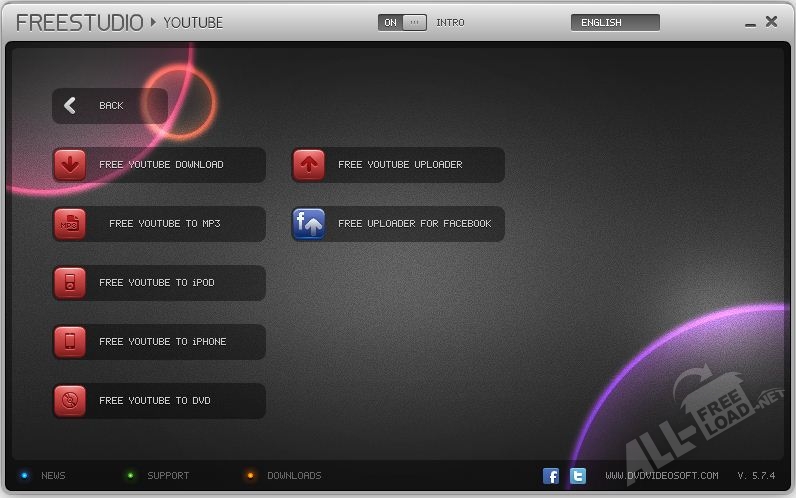The image size is (796, 498).
Task: Open the Support section in footer
Action: tap(167, 476)
